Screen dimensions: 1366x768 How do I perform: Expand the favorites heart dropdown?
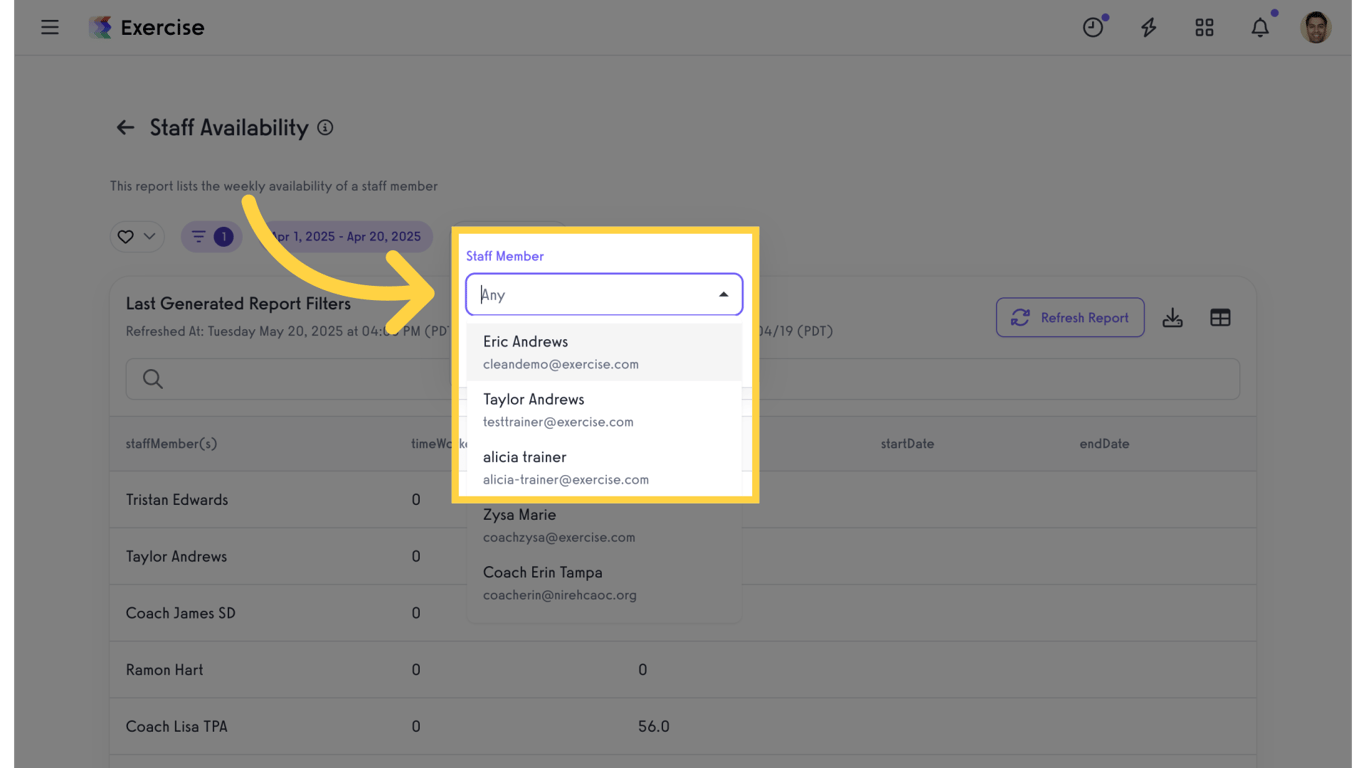click(x=137, y=237)
